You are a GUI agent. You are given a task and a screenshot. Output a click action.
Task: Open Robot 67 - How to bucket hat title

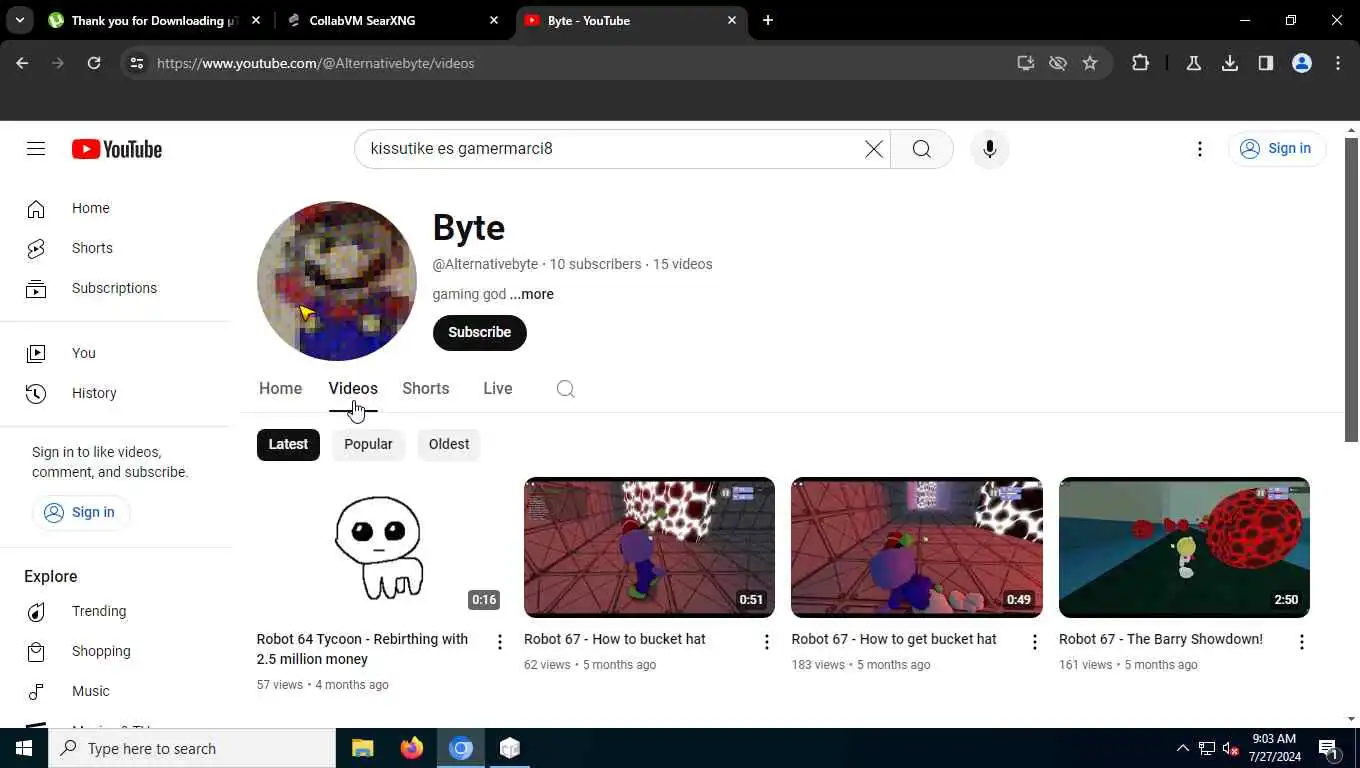pyautogui.click(x=615, y=639)
